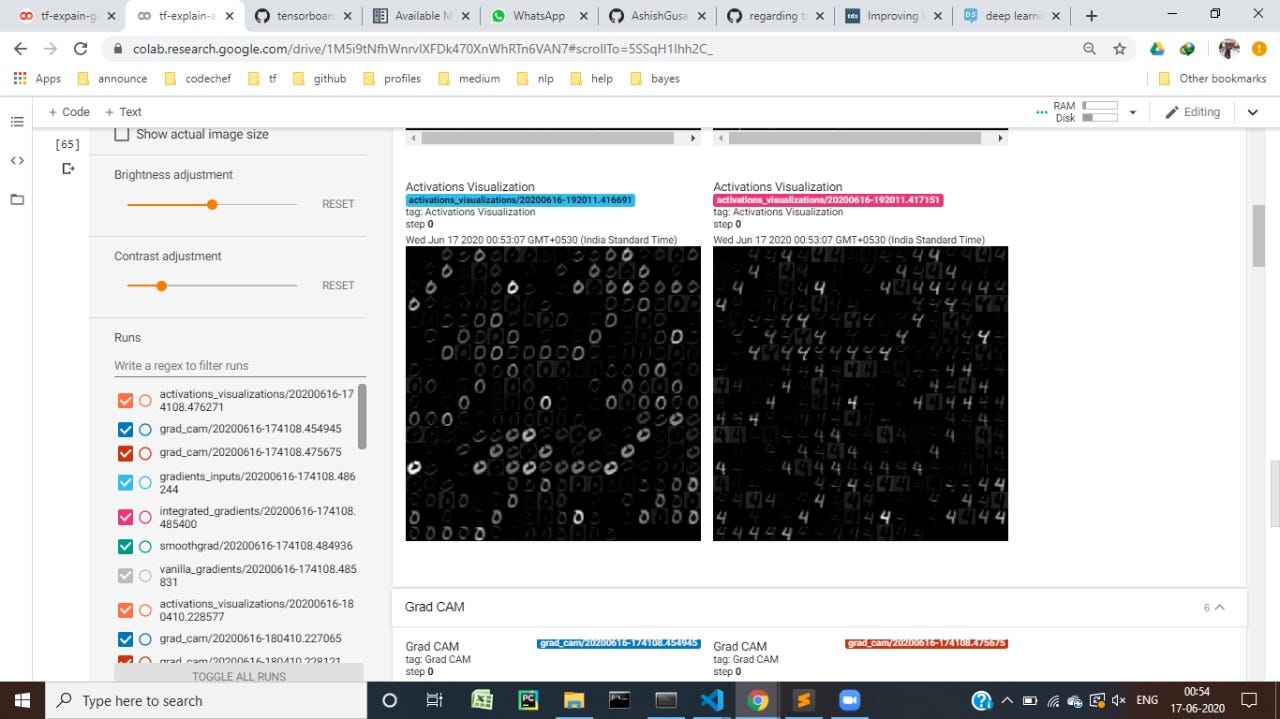Uncheck integrated_gradients/20200616-174108.485400 run
Image resolution: width=1280 pixels, height=719 pixels.
click(125, 517)
